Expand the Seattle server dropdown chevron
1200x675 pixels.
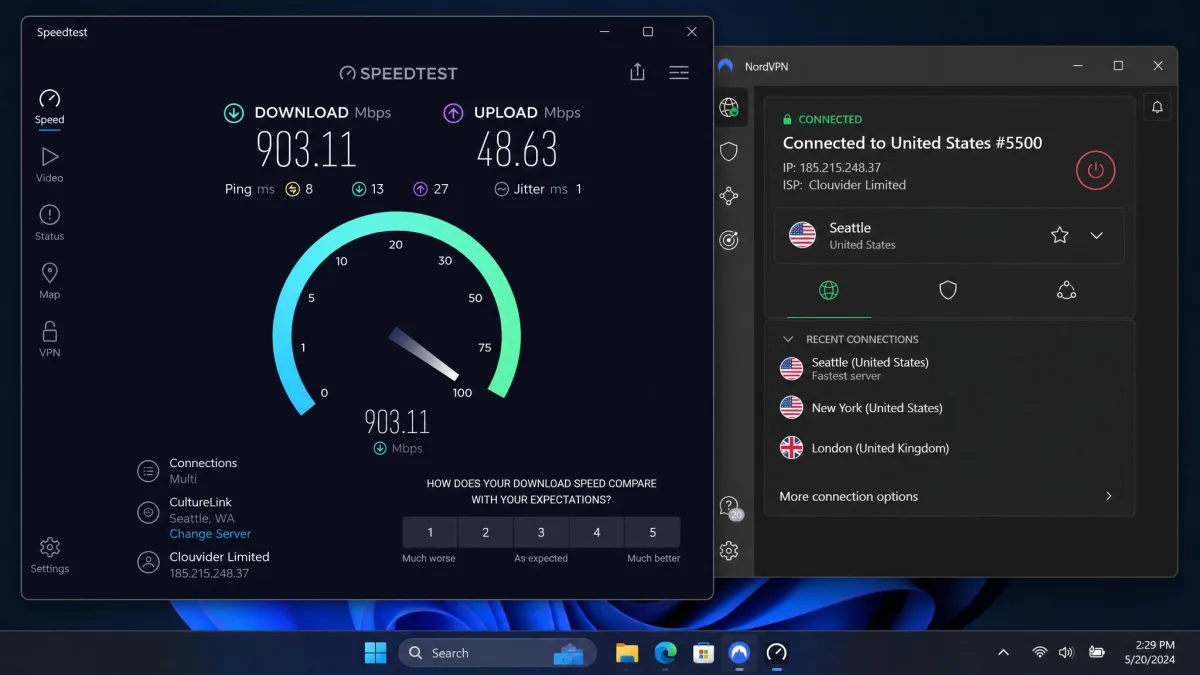(x=1097, y=236)
